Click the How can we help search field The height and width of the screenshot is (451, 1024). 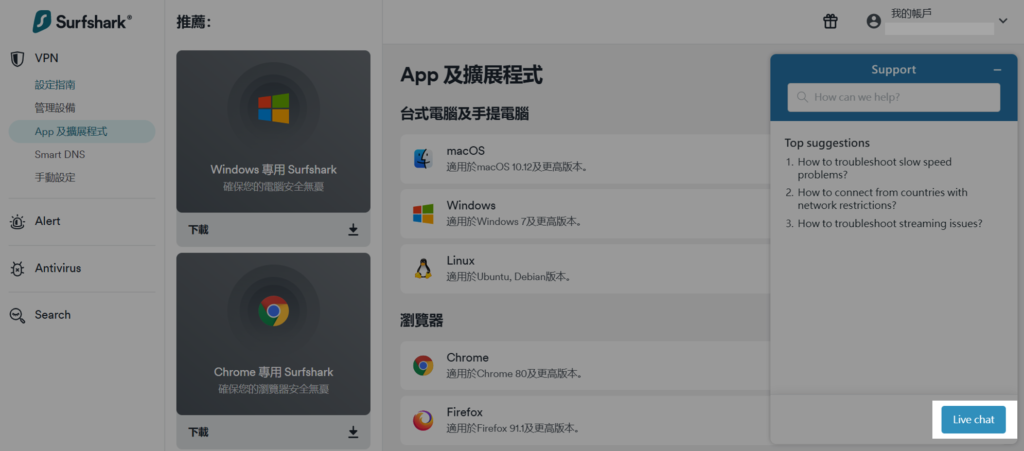pyautogui.click(x=893, y=97)
